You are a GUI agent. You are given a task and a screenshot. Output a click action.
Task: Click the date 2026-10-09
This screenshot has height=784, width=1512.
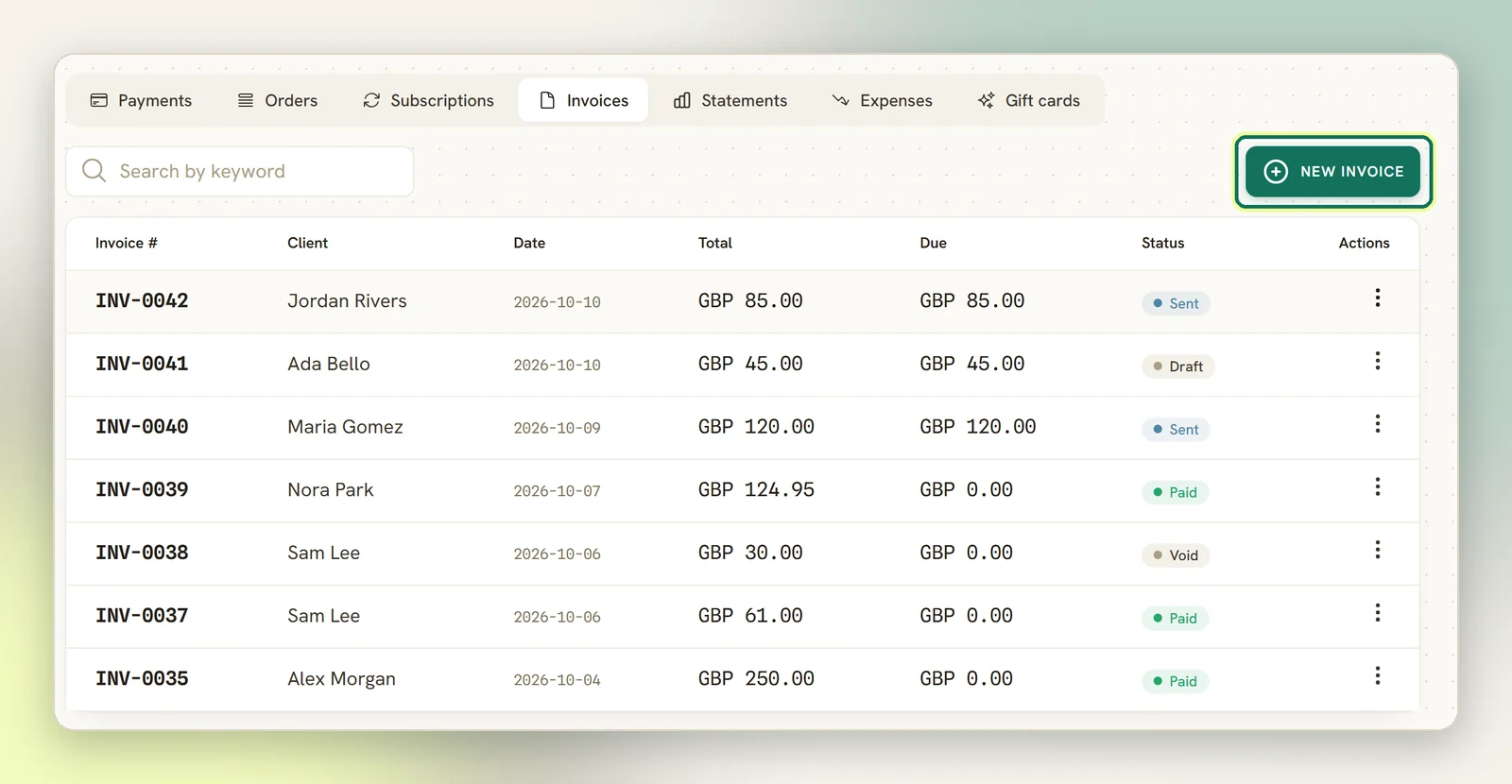click(557, 428)
